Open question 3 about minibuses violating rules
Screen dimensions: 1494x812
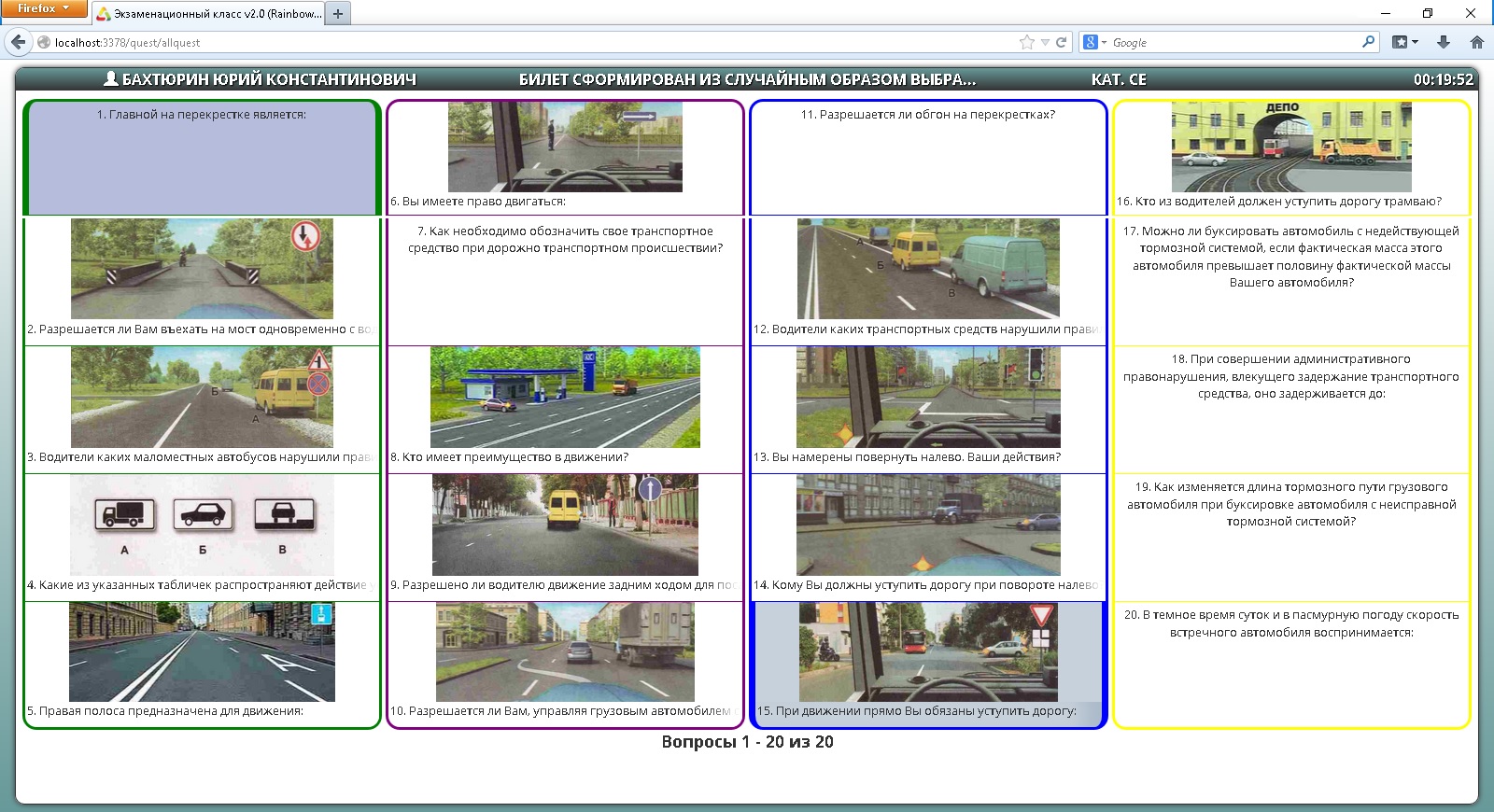click(x=202, y=409)
